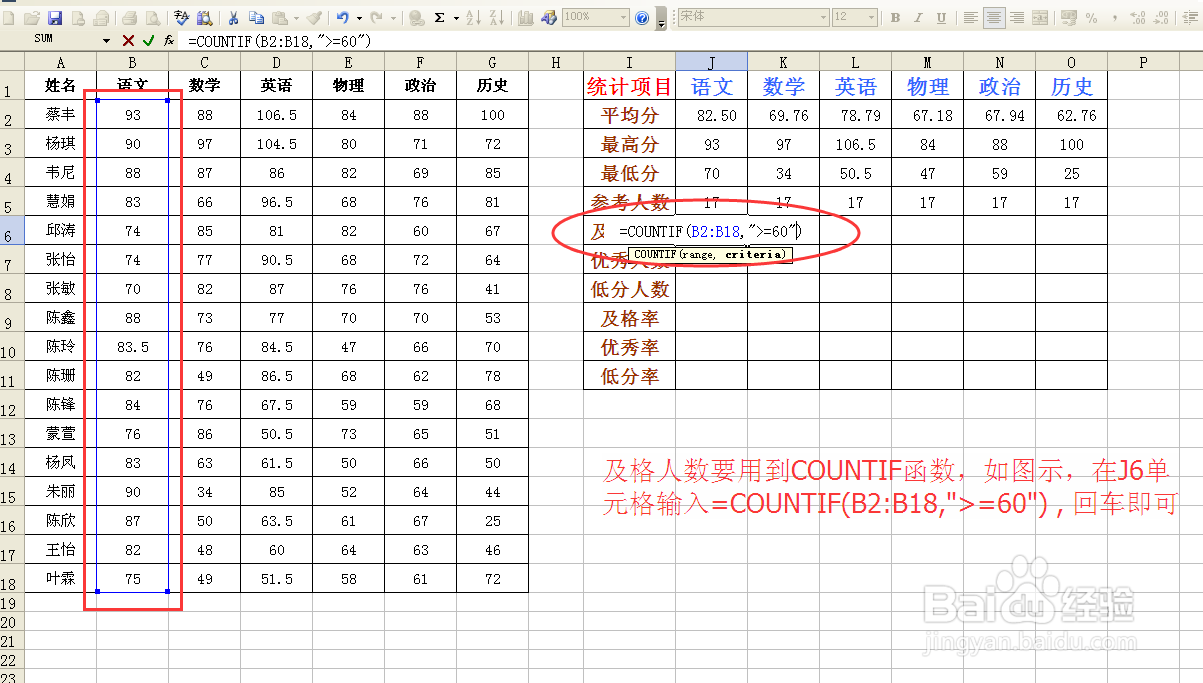Select the Save icon
1203x683 pixels.
(55, 17)
